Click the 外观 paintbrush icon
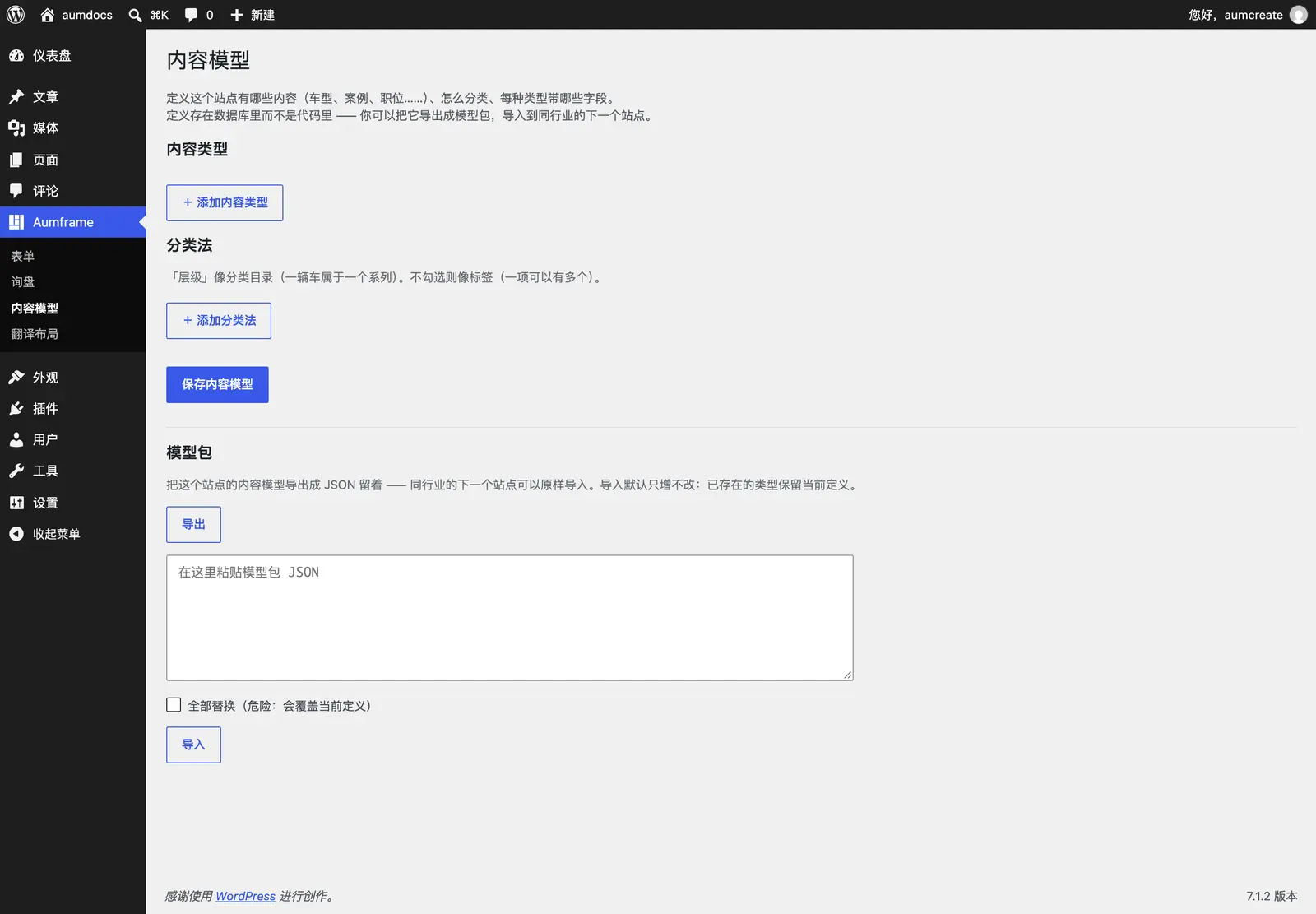Viewport: 1316px width, 914px height. (16, 378)
